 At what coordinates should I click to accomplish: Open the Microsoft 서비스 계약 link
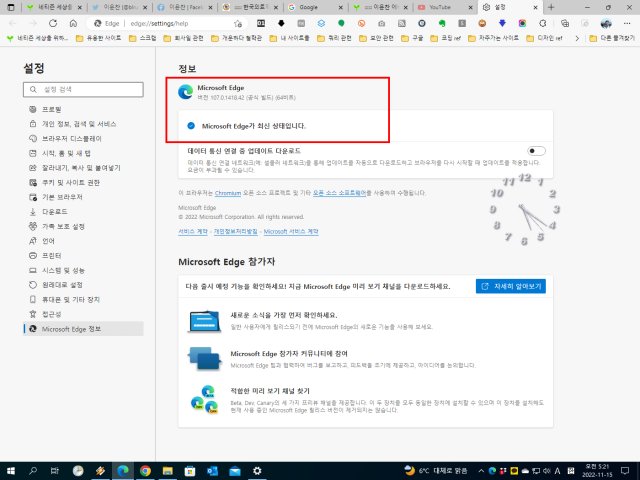(x=291, y=231)
